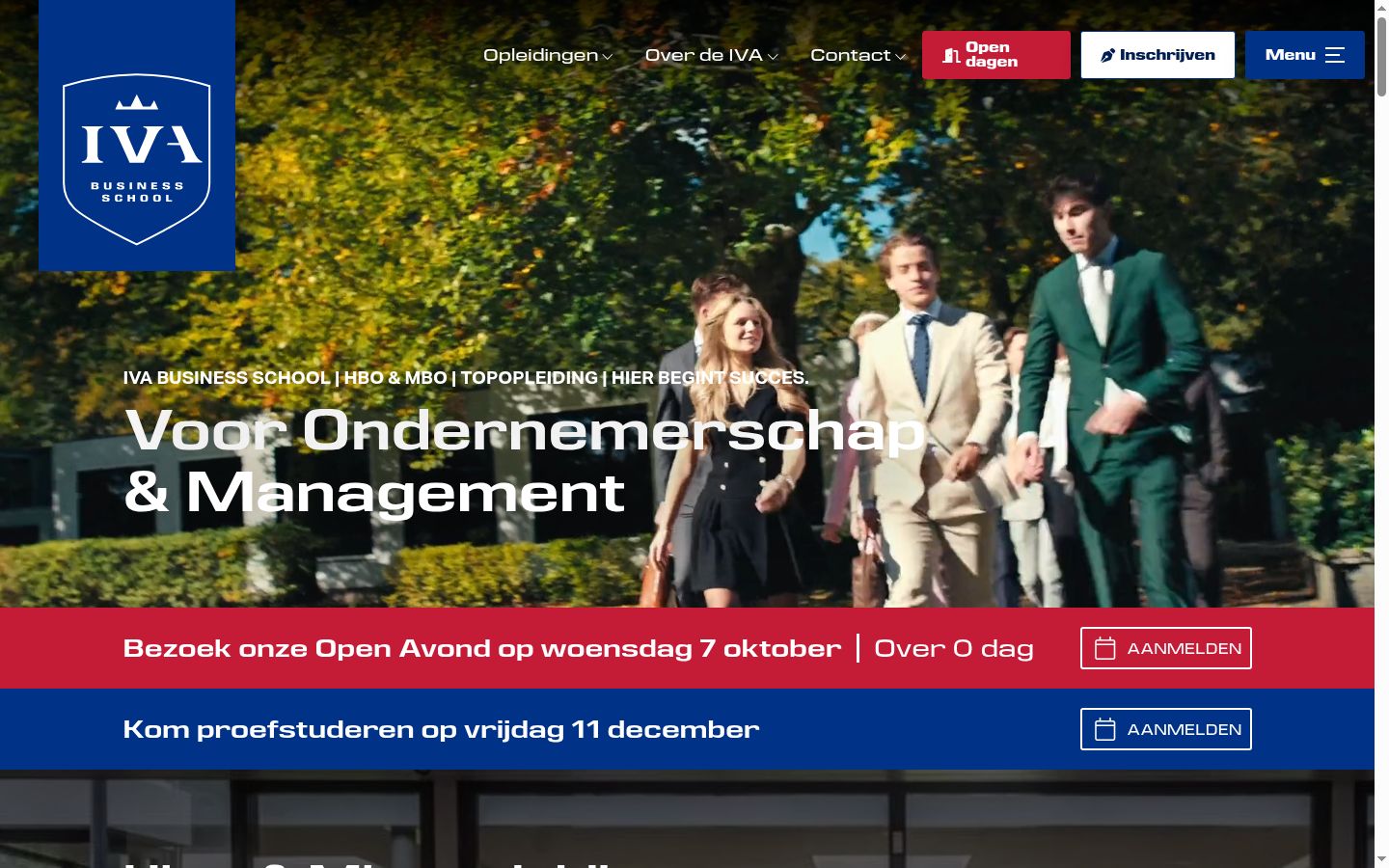Expand the Over de IVA chevron
1389x868 pixels.
(773, 57)
